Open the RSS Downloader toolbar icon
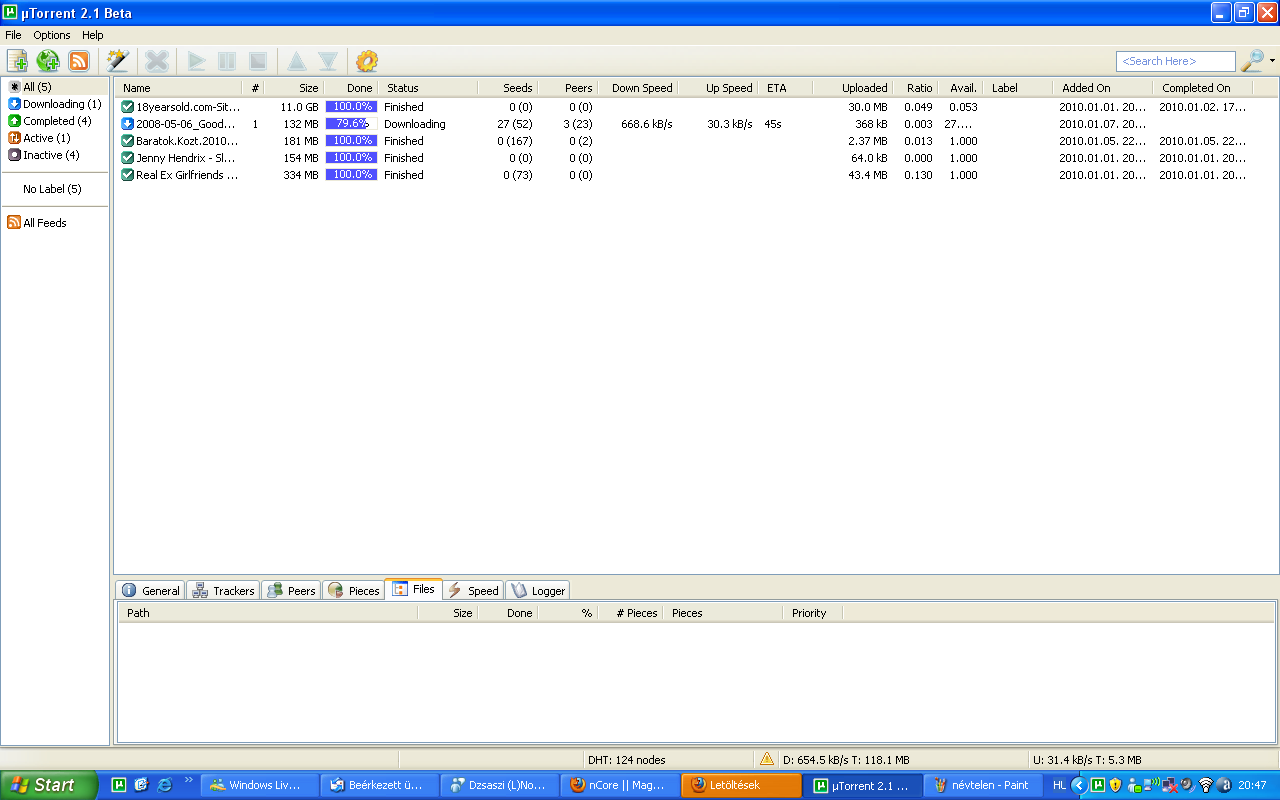Image resolution: width=1280 pixels, height=800 pixels. tap(78, 61)
